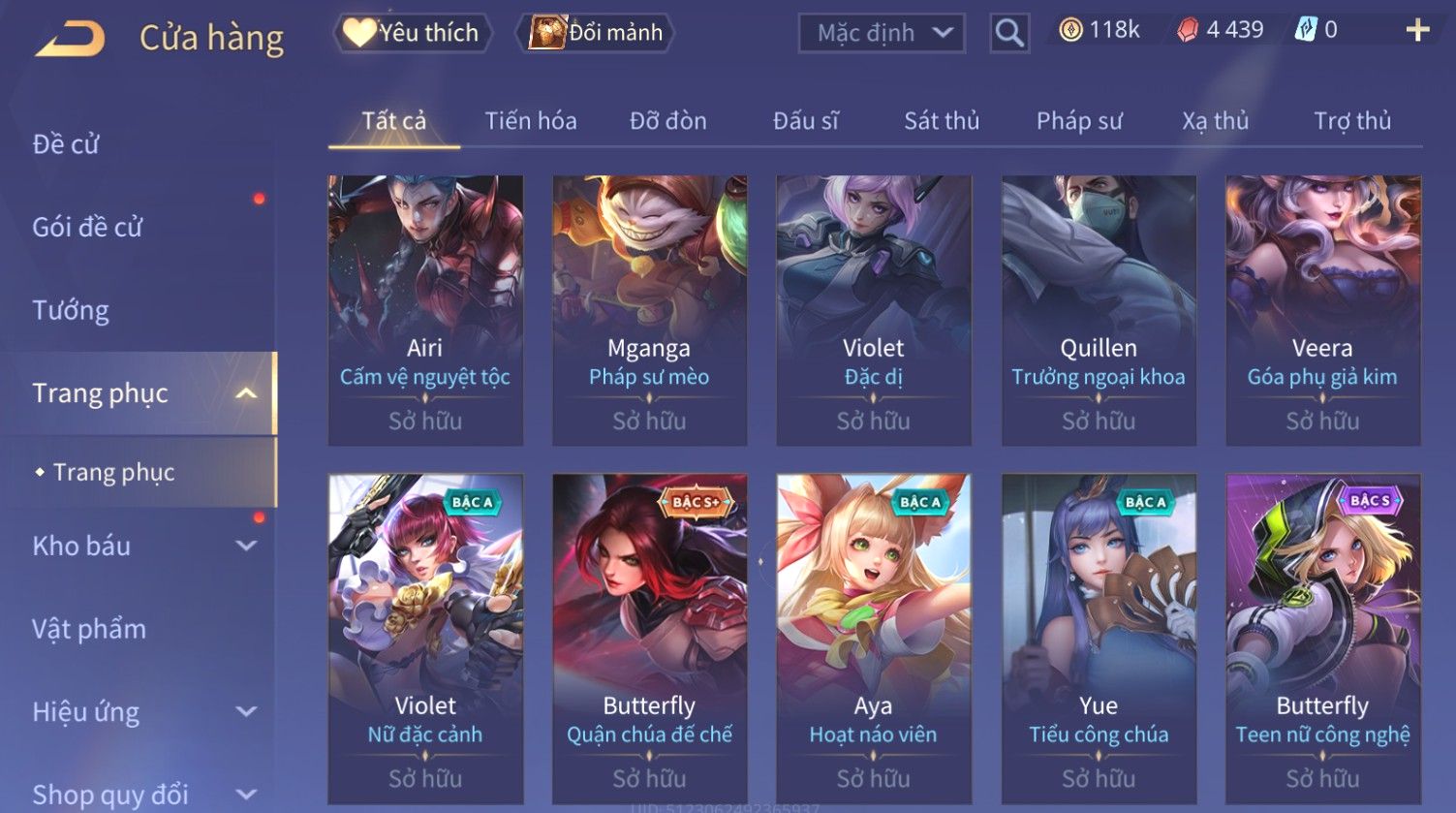Switch to the Sát thủ tab
The width and height of the screenshot is (1456, 813).
(942, 121)
